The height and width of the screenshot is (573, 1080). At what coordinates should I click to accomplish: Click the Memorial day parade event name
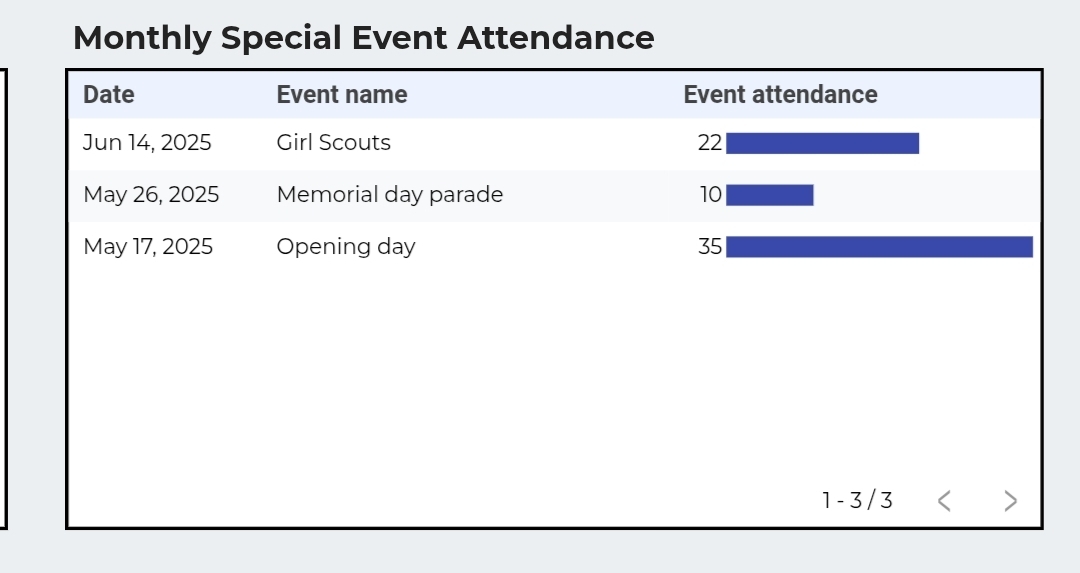click(389, 195)
